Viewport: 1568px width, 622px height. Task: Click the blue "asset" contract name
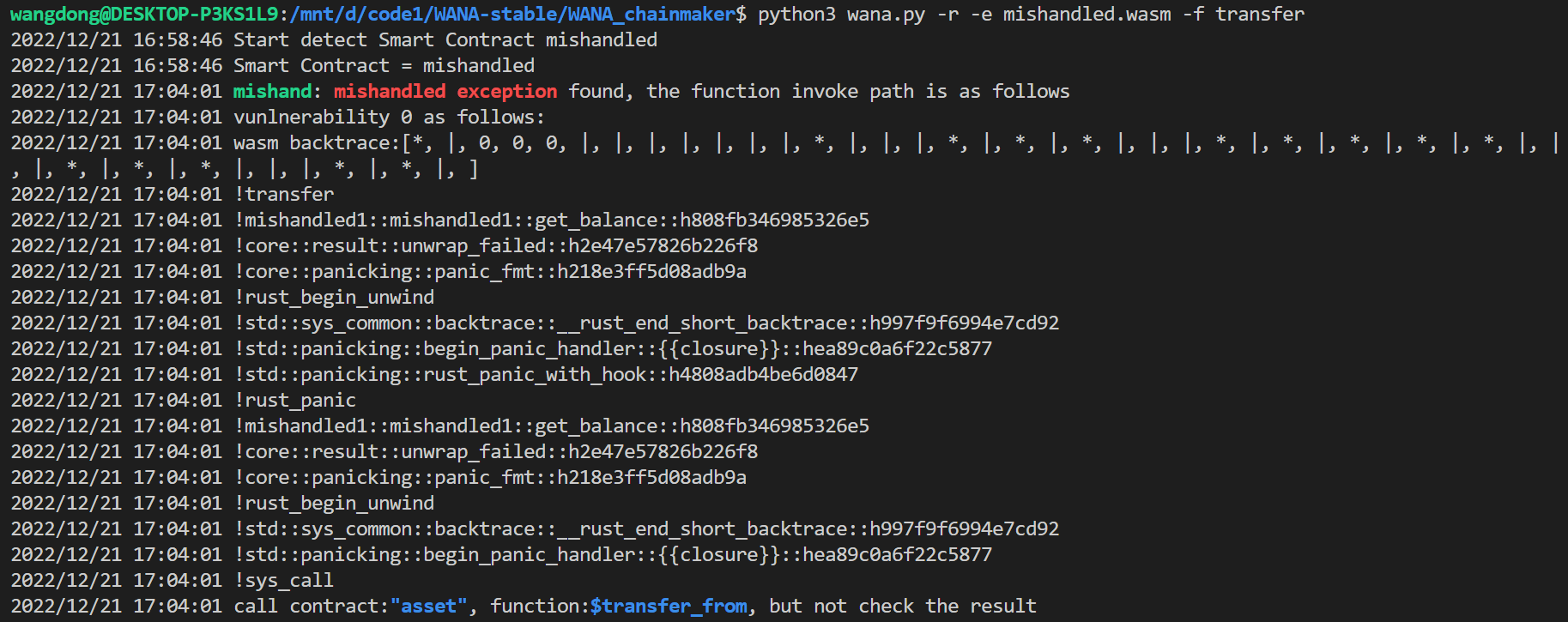click(x=428, y=607)
